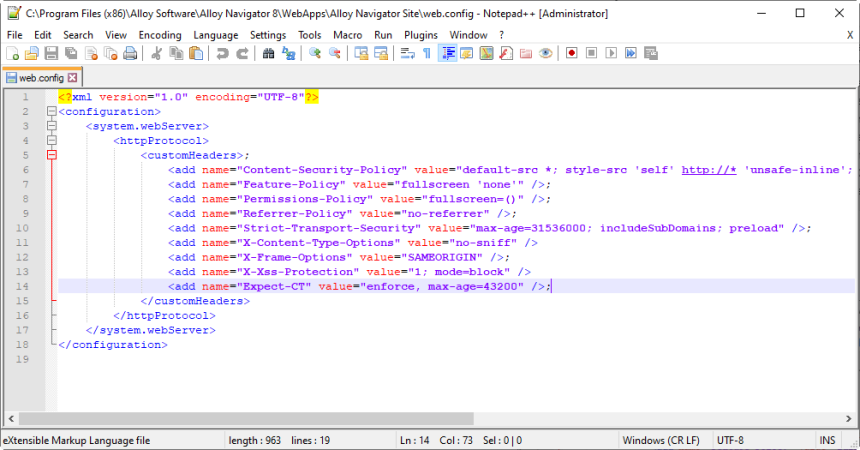
Task: Toggle the word wrap toolbar button
Action: click(408, 54)
